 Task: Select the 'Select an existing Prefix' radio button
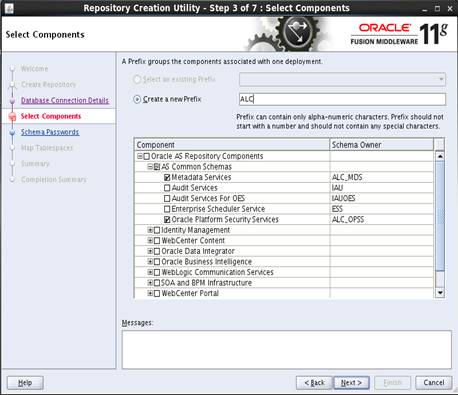tap(137, 79)
